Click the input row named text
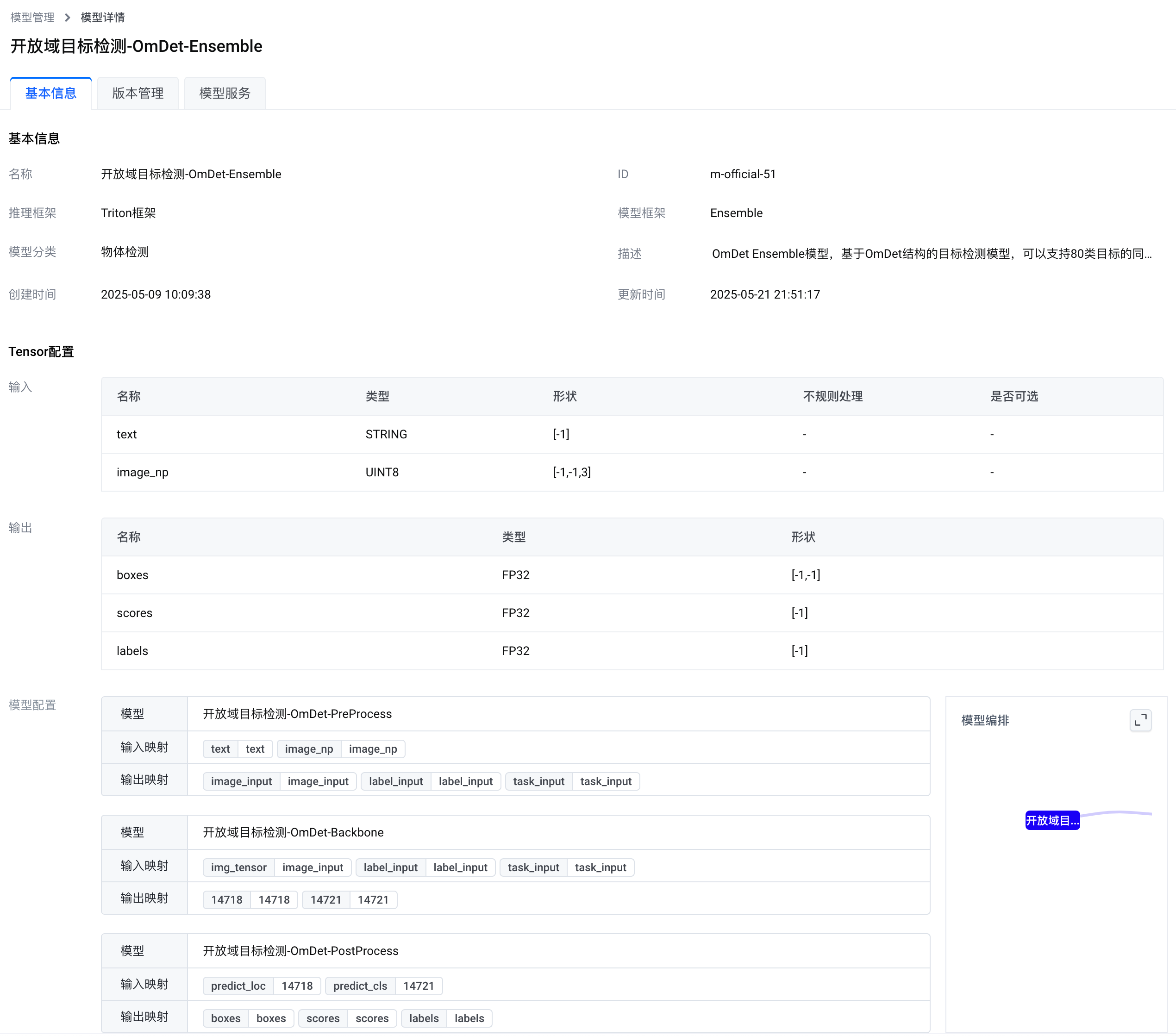 click(632, 434)
